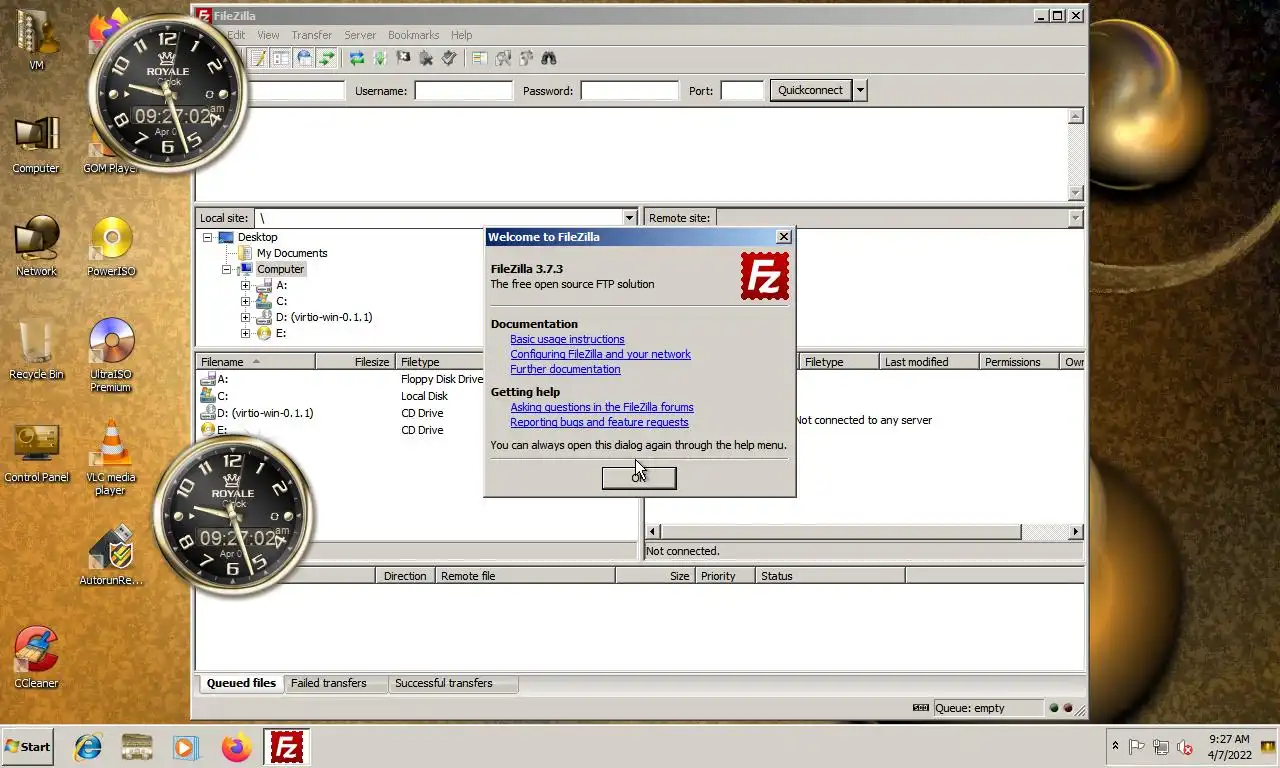
Task: Expand the C: drive tree node
Action: (x=245, y=301)
